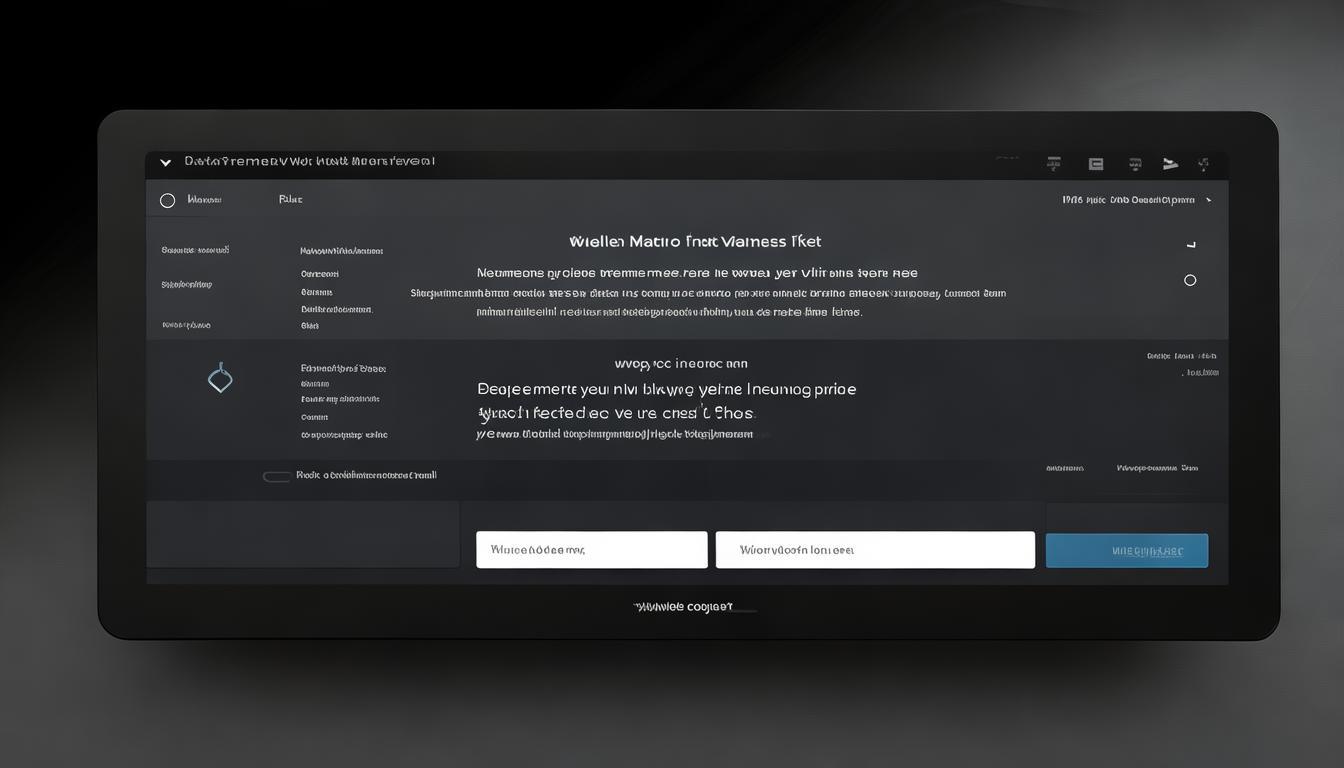Select the circle radio button at top left
1344x768 pixels.
click(167, 201)
